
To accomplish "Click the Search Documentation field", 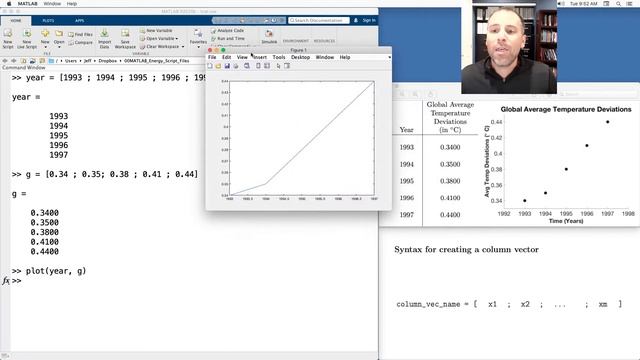I will pos(319,20).
